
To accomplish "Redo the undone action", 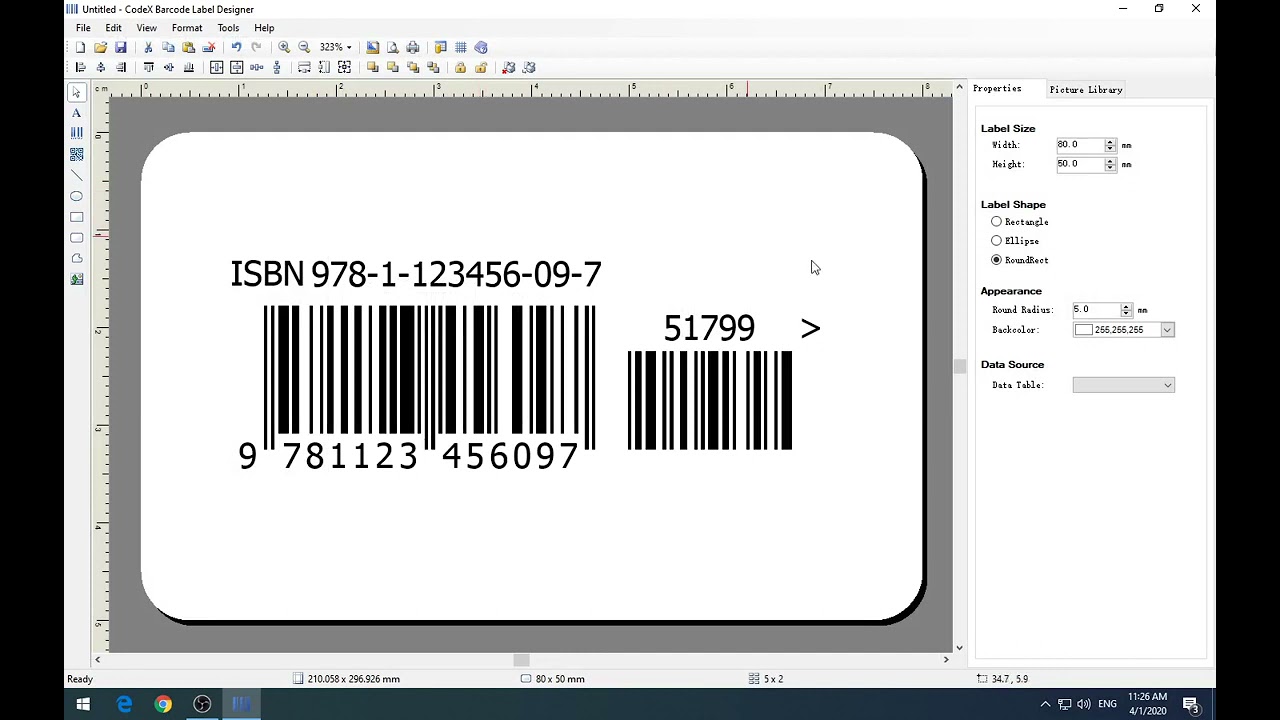I will click(x=256, y=47).
